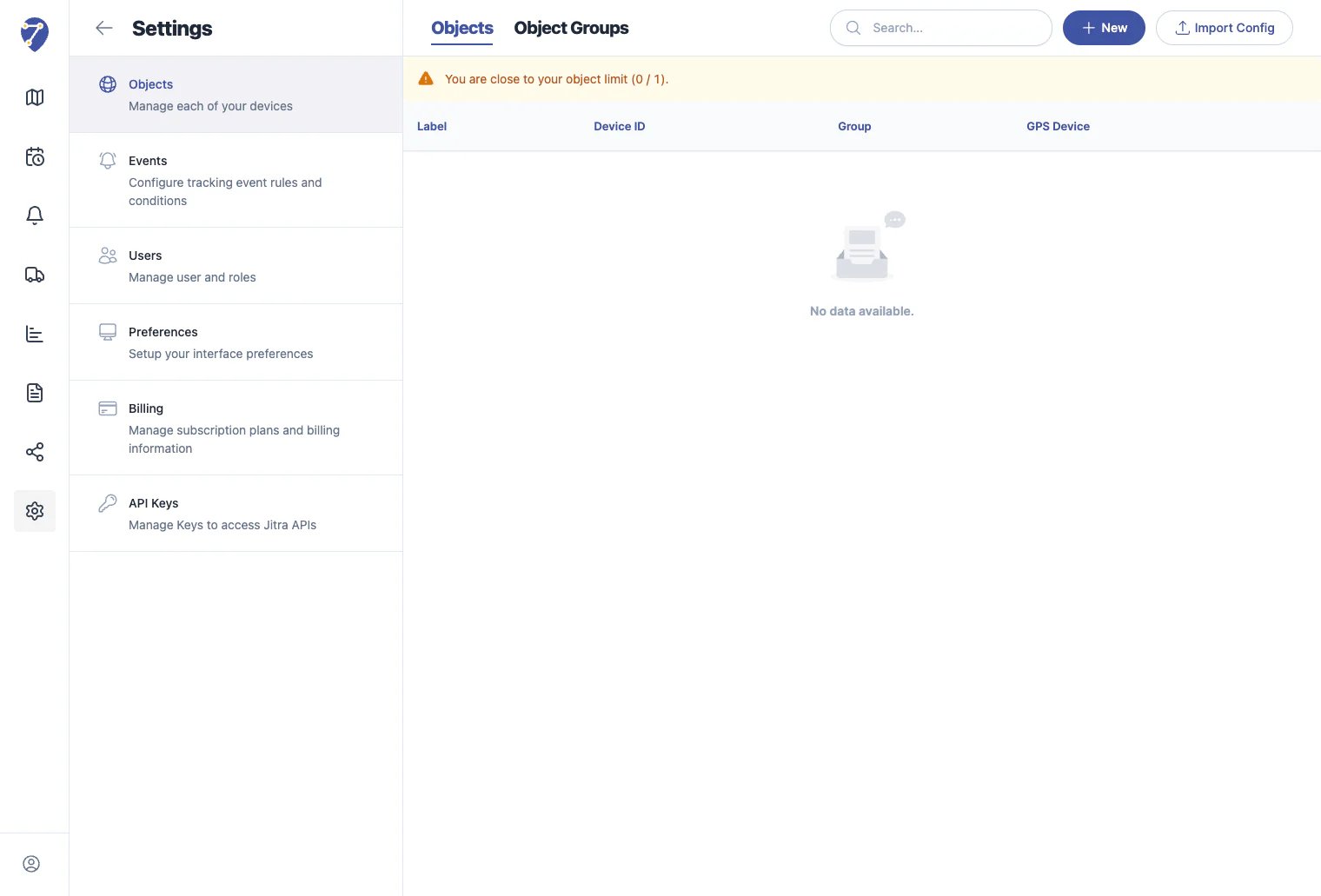This screenshot has width=1321, height=896.
Task: Open the bar chart reports icon
Action: pos(35,334)
